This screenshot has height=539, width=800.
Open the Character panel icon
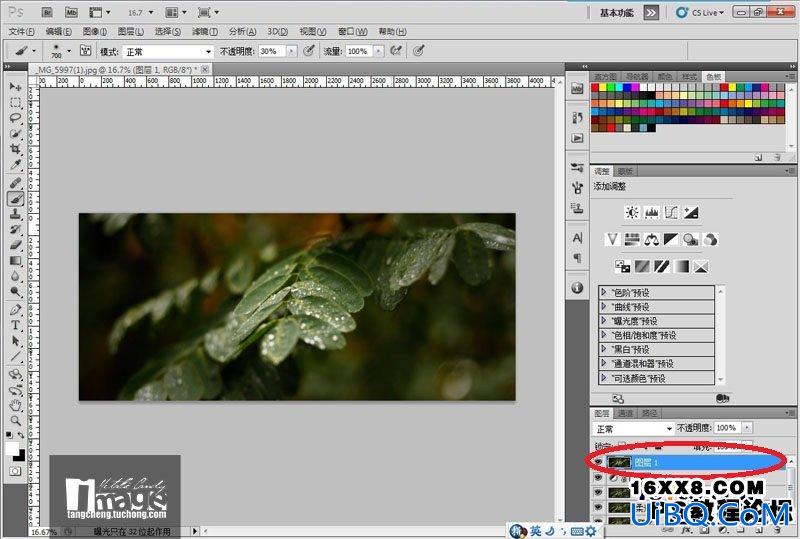pos(577,238)
